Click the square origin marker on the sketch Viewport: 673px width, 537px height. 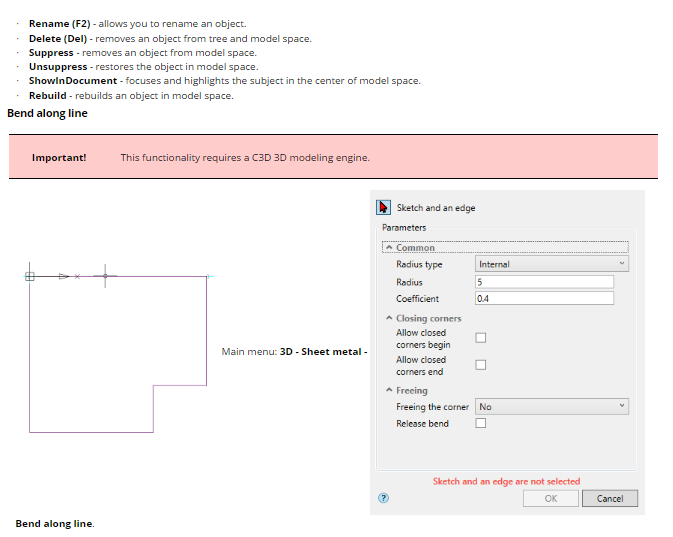pos(30,276)
